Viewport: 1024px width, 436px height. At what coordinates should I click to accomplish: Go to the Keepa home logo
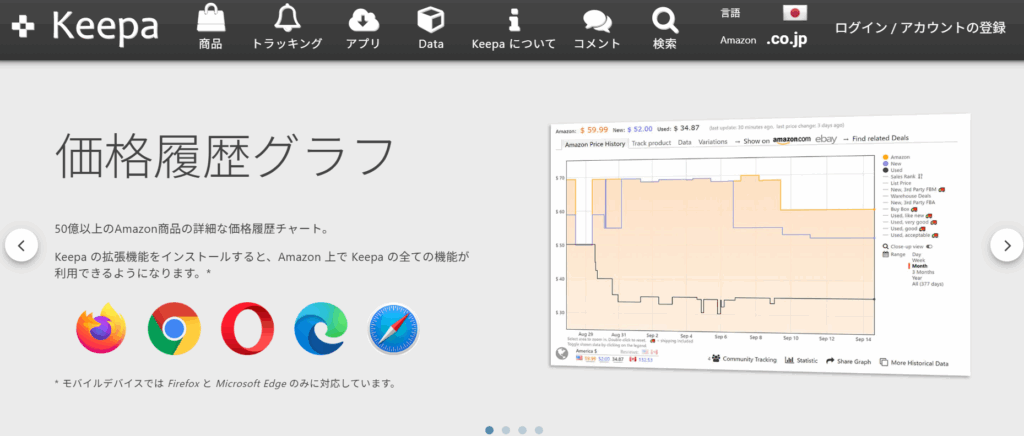tap(85, 28)
